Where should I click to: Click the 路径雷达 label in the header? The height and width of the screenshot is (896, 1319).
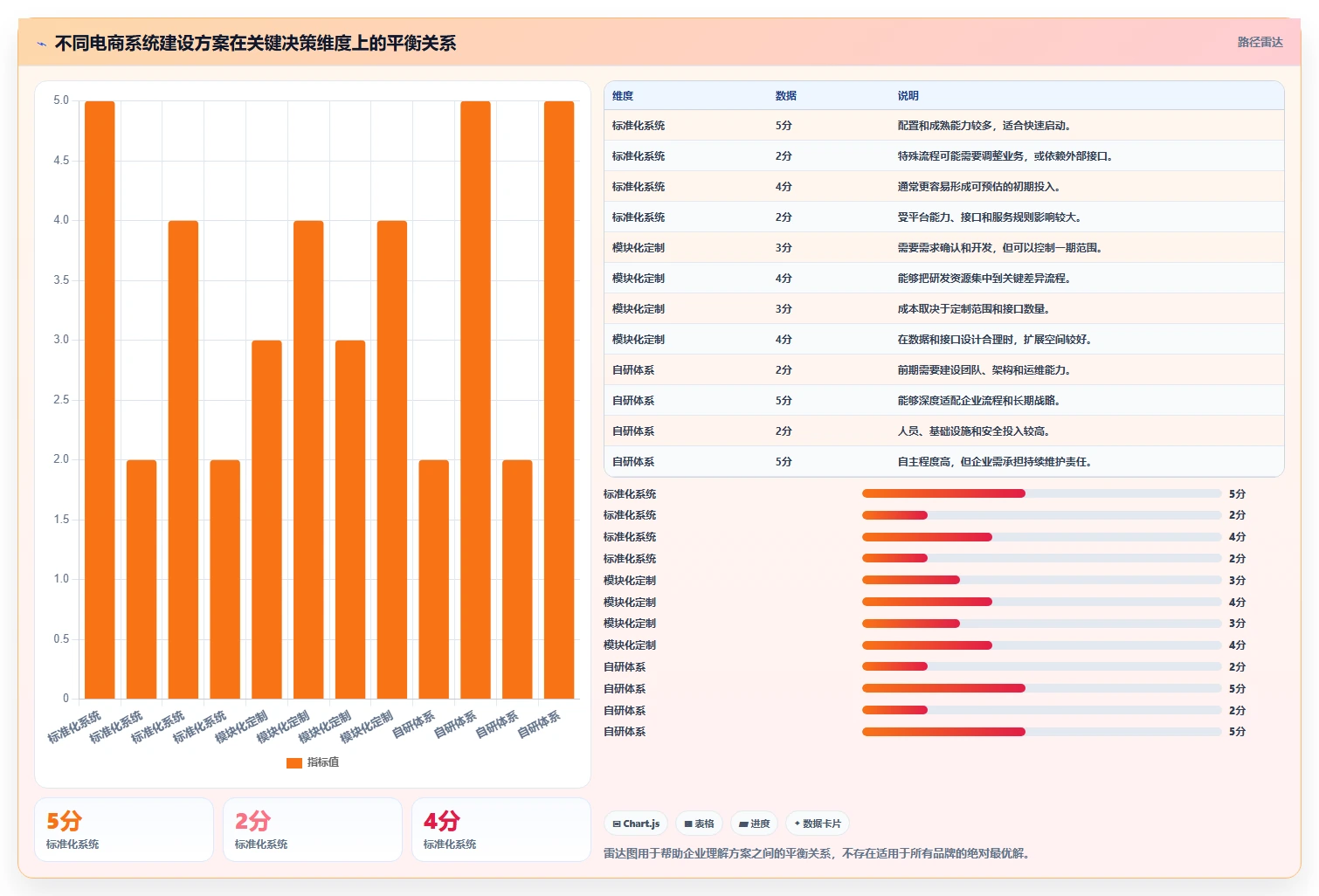click(1260, 42)
